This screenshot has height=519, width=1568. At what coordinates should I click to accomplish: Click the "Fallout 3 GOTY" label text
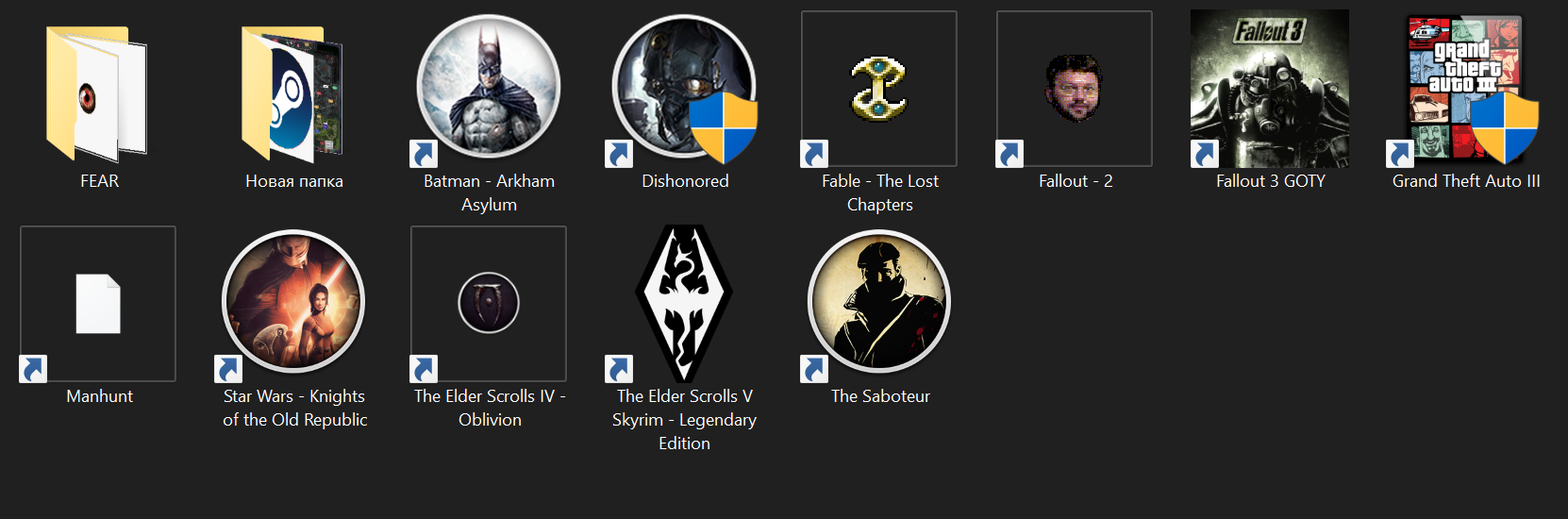(x=1271, y=181)
